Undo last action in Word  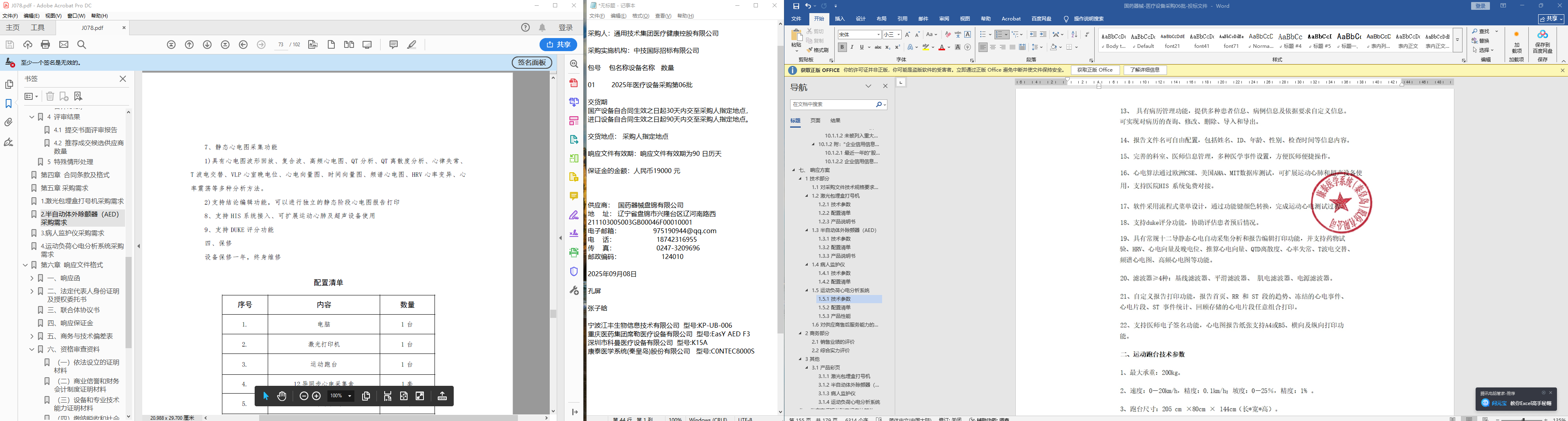point(808,6)
